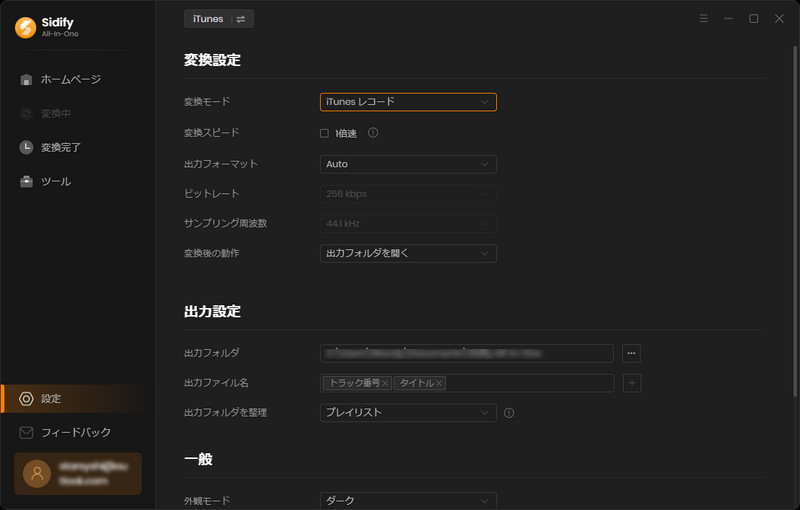Show info next to 1倍速 checkbox

(373, 133)
